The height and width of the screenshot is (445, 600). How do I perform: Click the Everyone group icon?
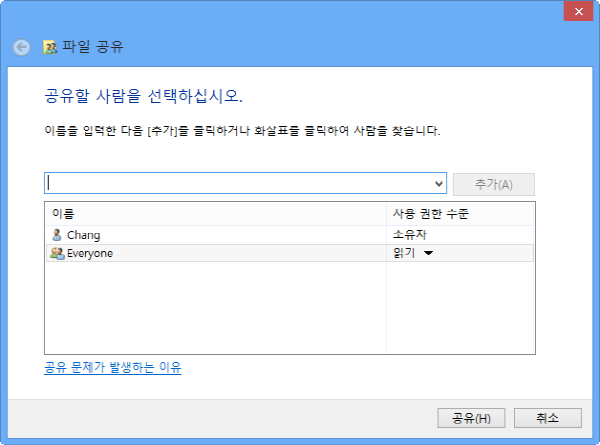(x=57, y=253)
